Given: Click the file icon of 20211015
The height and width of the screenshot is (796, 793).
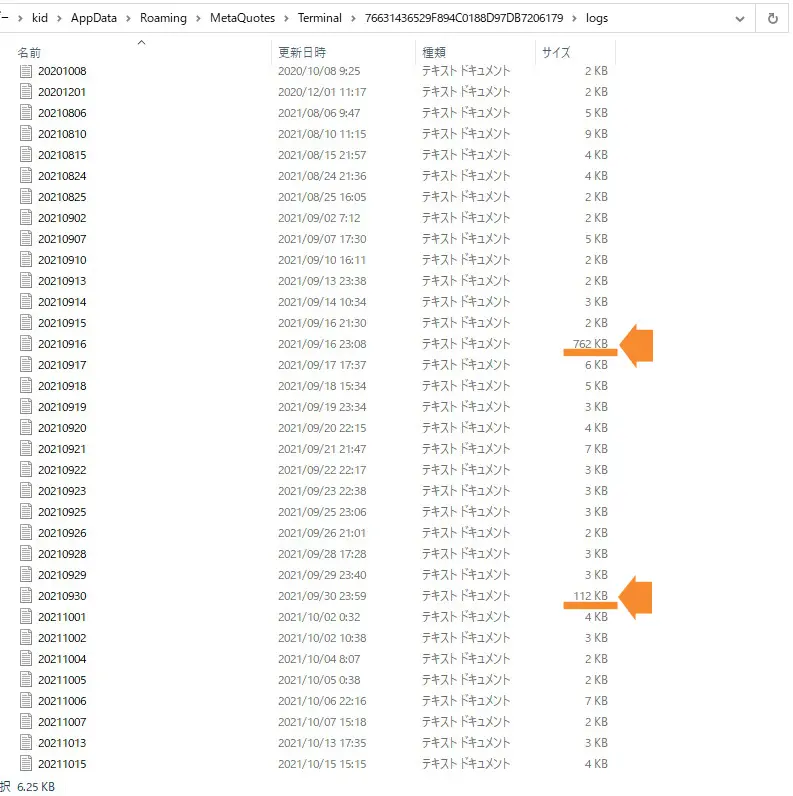Looking at the screenshot, I should 26,764.
